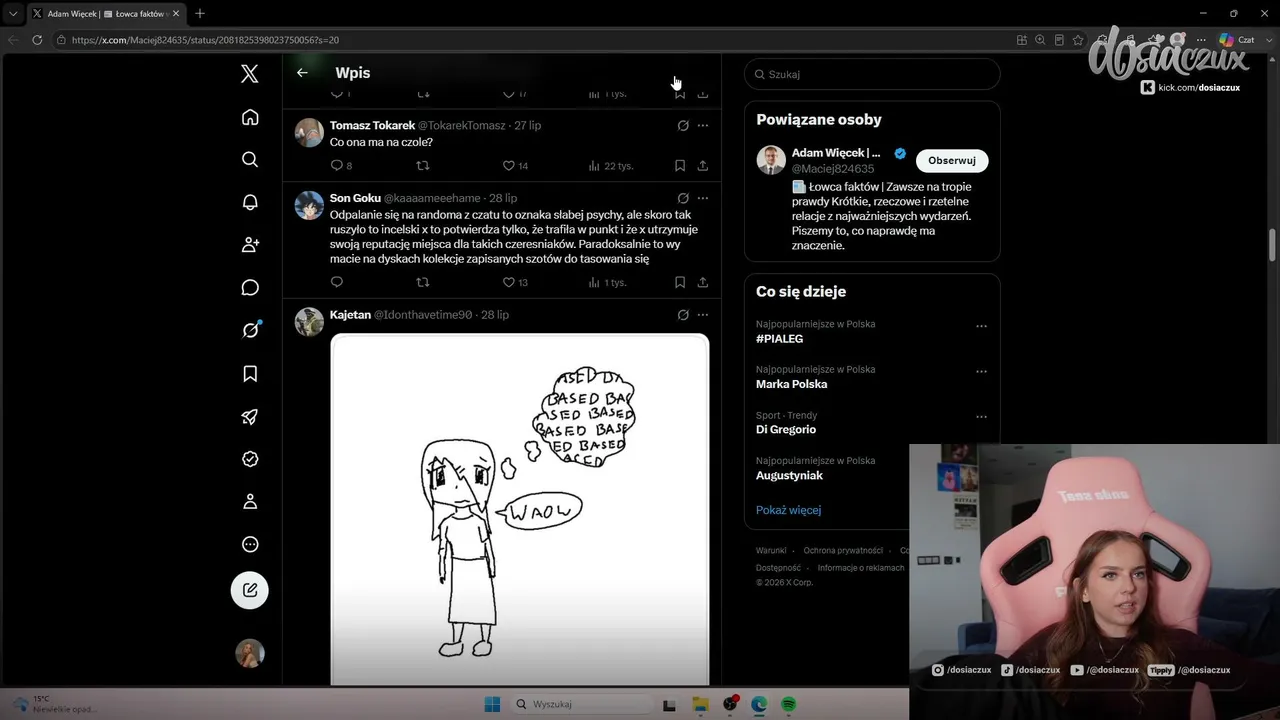Reply to Son Goku's post
Image resolution: width=1280 pixels, height=720 pixels.
tap(337, 282)
